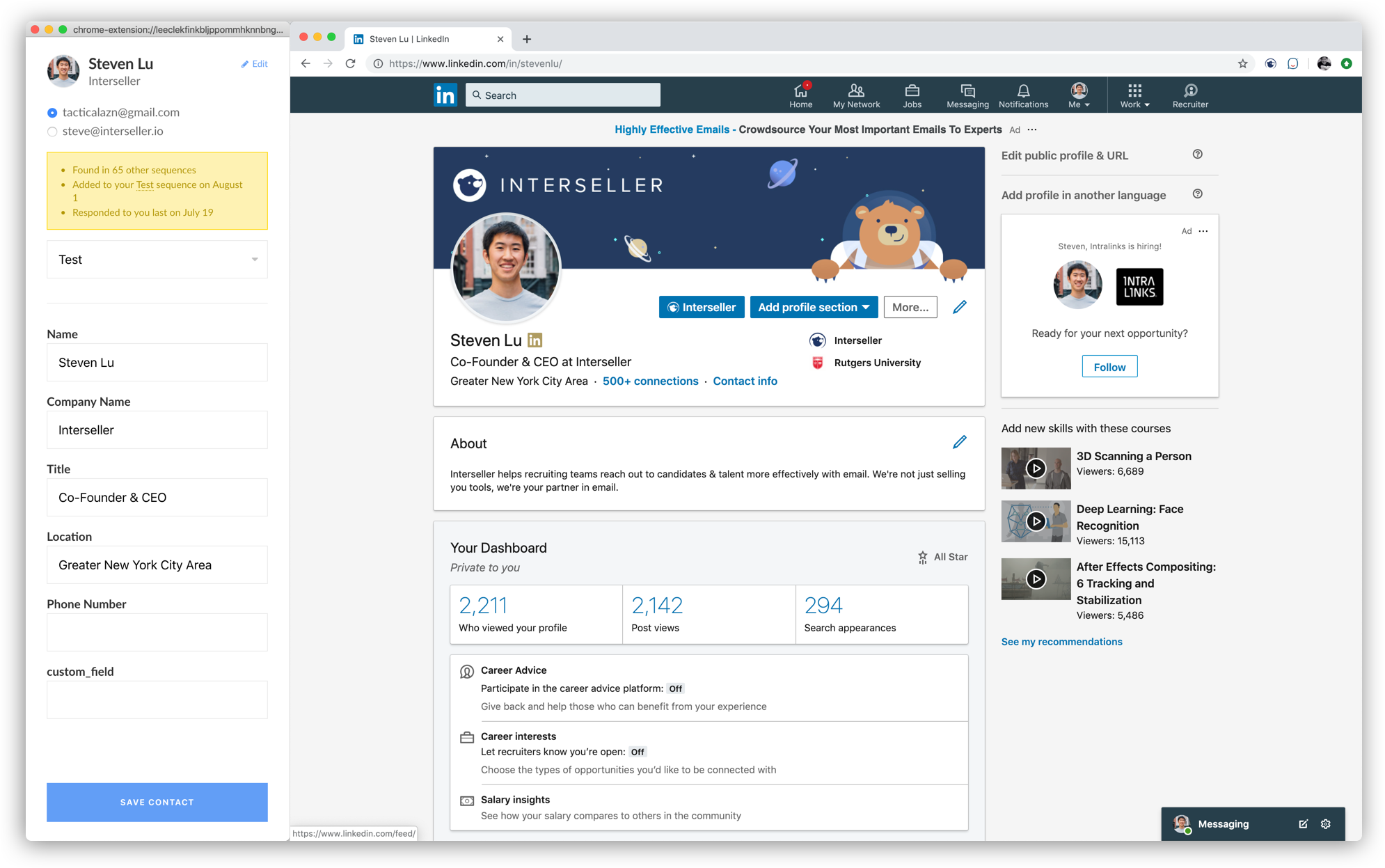The height and width of the screenshot is (868, 1385).
Task: Click the browser address bar URL
Action: point(475,63)
